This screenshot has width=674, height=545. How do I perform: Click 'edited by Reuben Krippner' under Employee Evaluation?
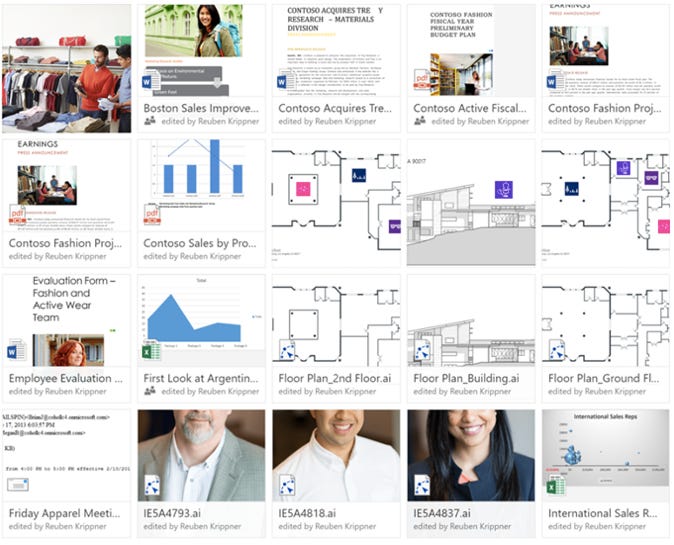click(58, 391)
